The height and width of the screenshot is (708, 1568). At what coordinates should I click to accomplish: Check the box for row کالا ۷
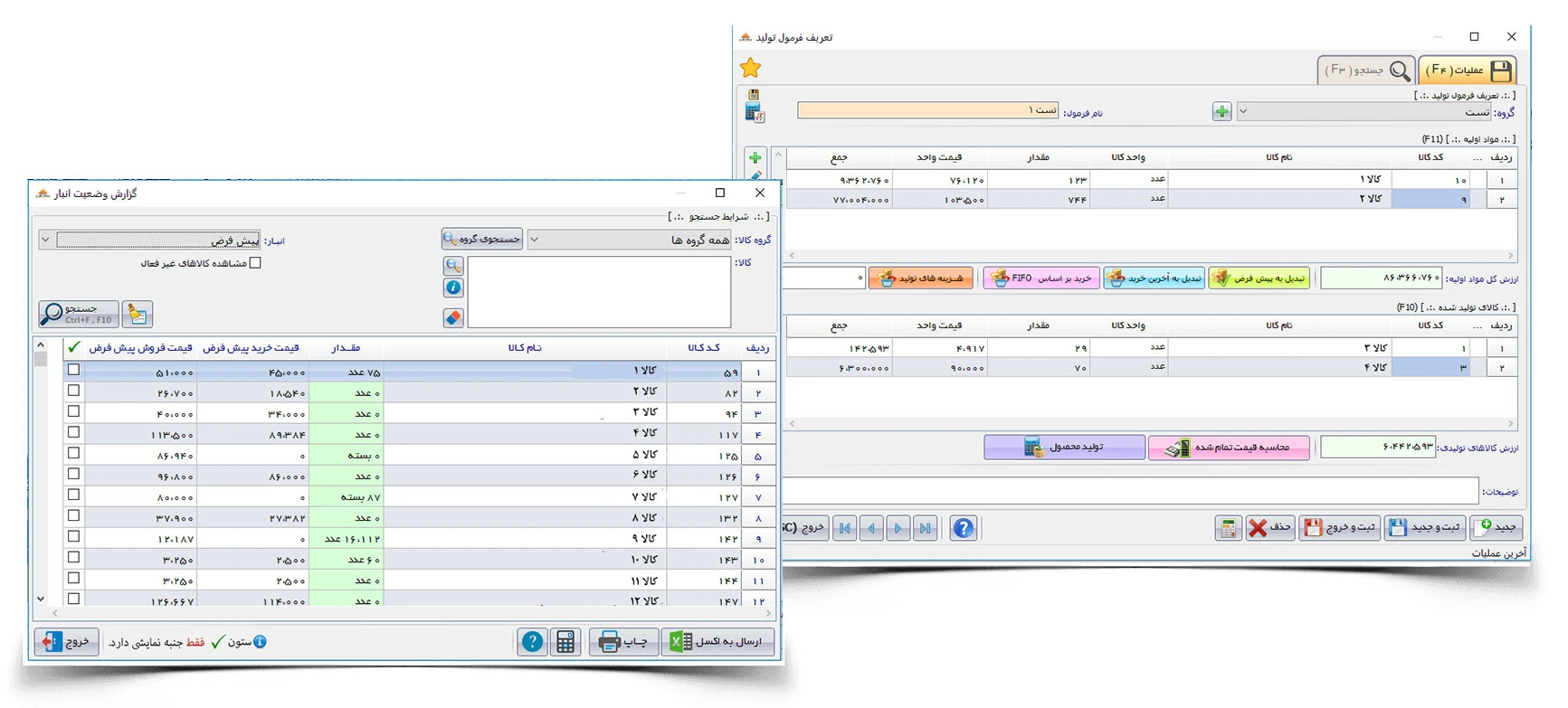point(74,495)
